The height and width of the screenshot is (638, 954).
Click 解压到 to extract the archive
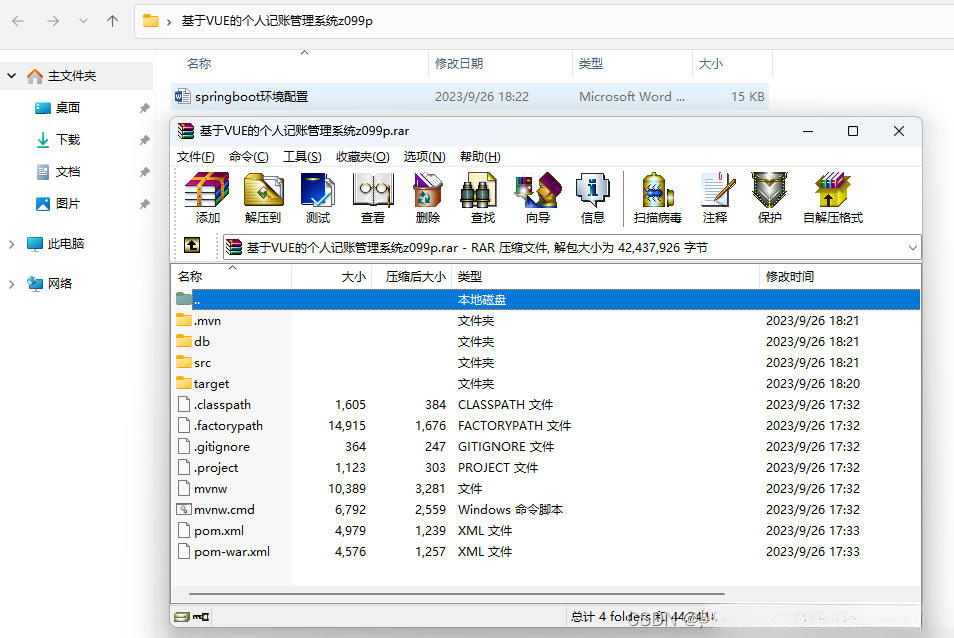coord(263,197)
